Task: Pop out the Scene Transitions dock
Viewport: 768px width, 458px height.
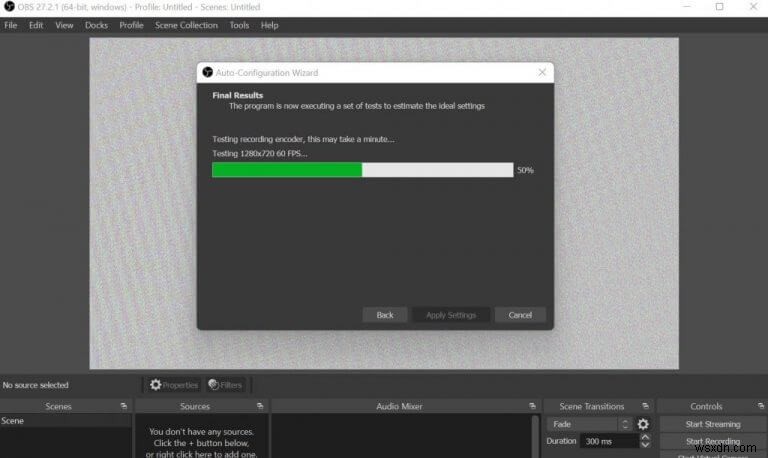Action: [645, 406]
